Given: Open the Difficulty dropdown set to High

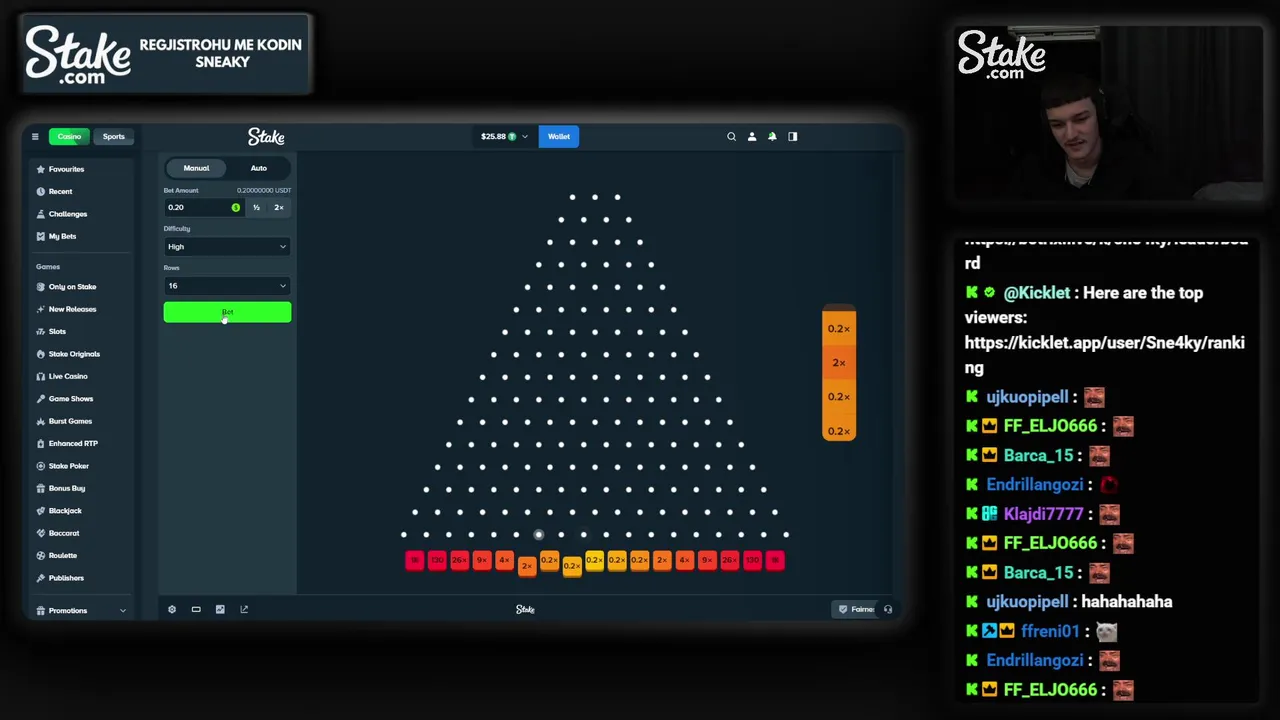Looking at the screenshot, I should coord(227,246).
